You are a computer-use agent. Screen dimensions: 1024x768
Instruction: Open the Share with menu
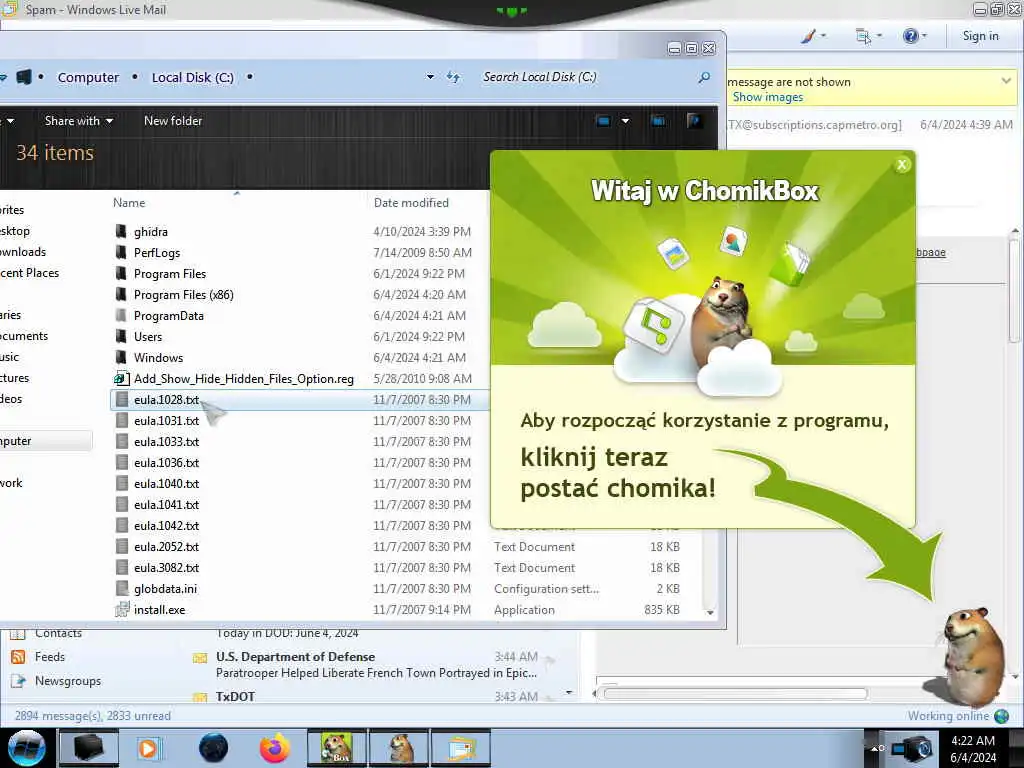click(78, 121)
